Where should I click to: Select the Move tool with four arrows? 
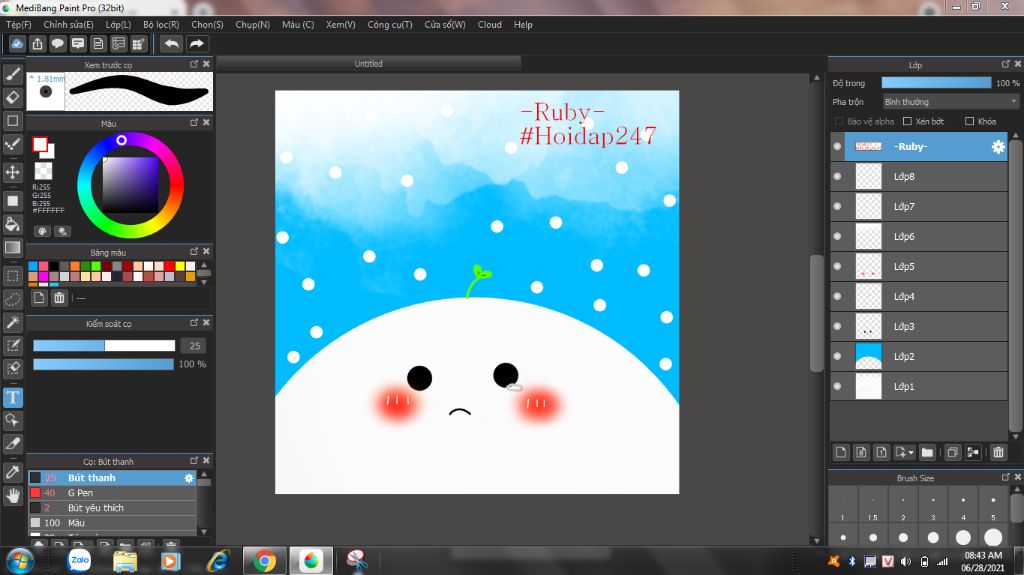click(12, 172)
